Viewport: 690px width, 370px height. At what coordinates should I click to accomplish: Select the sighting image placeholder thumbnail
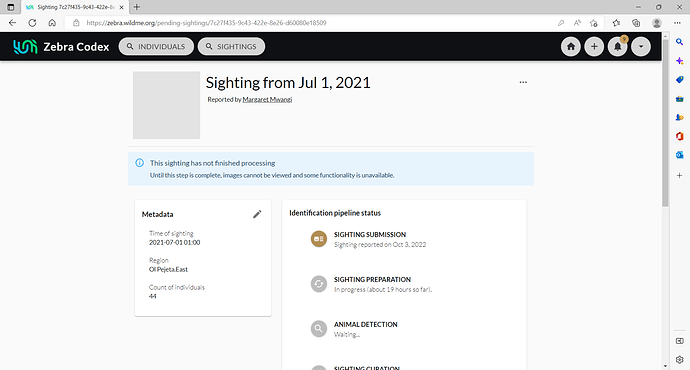(166, 105)
